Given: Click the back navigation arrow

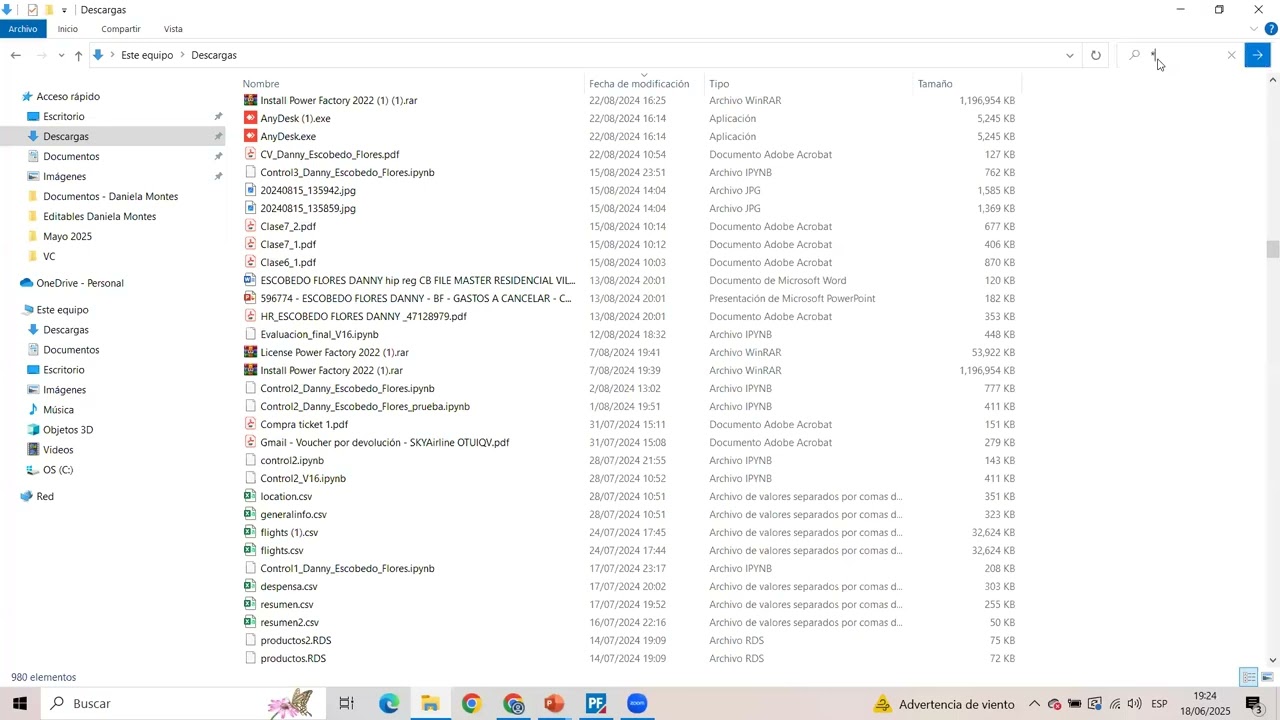Looking at the screenshot, I should tap(16, 55).
